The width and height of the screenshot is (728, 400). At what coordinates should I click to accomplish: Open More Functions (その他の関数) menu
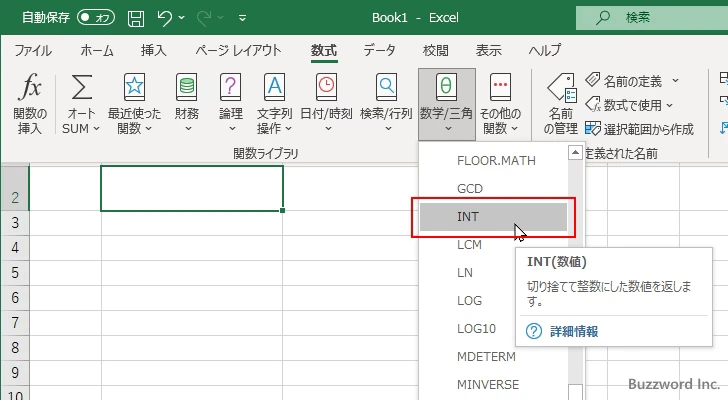click(x=500, y=104)
